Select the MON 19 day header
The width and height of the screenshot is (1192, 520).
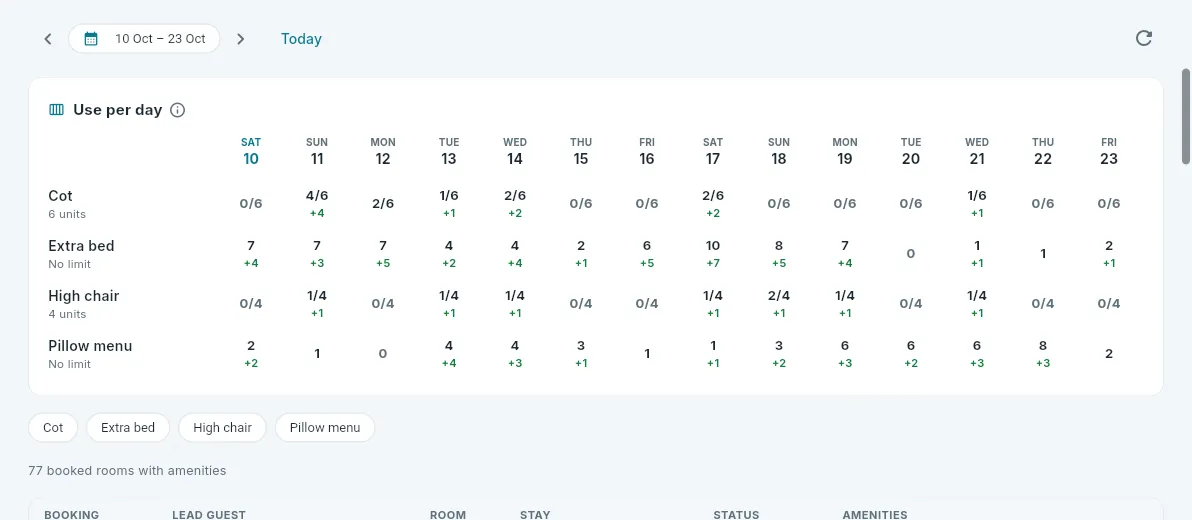845,151
